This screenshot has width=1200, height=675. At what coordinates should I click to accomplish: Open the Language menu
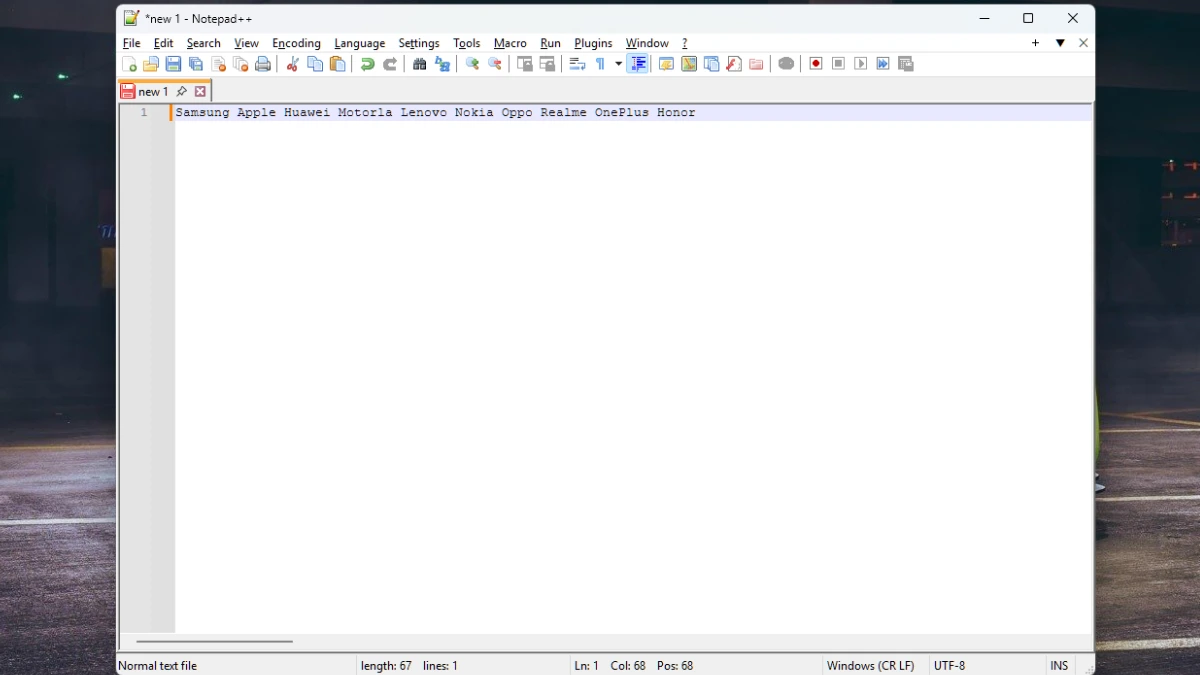tap(359, 43)
